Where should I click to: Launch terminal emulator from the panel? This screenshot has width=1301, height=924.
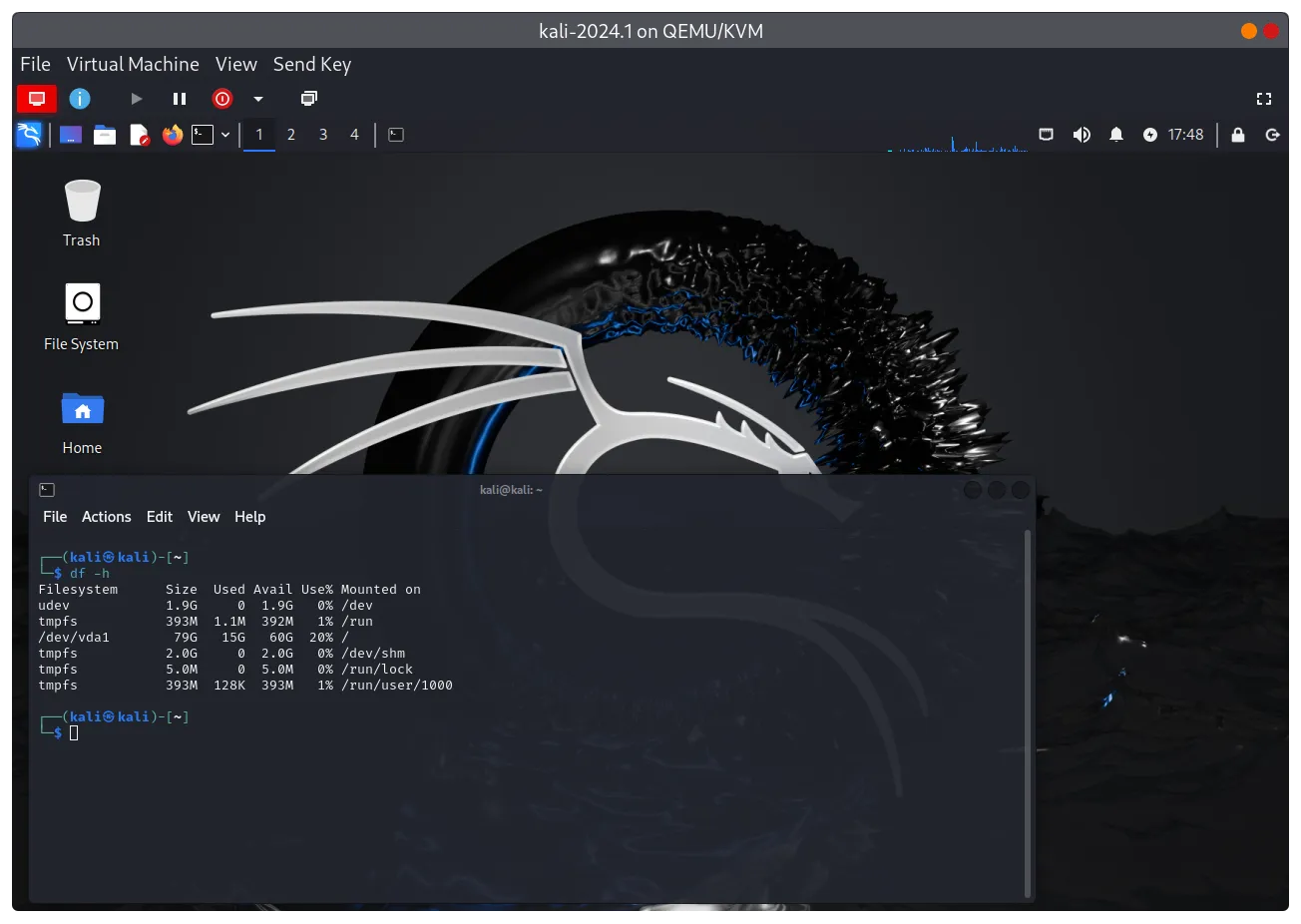[203, 135]
